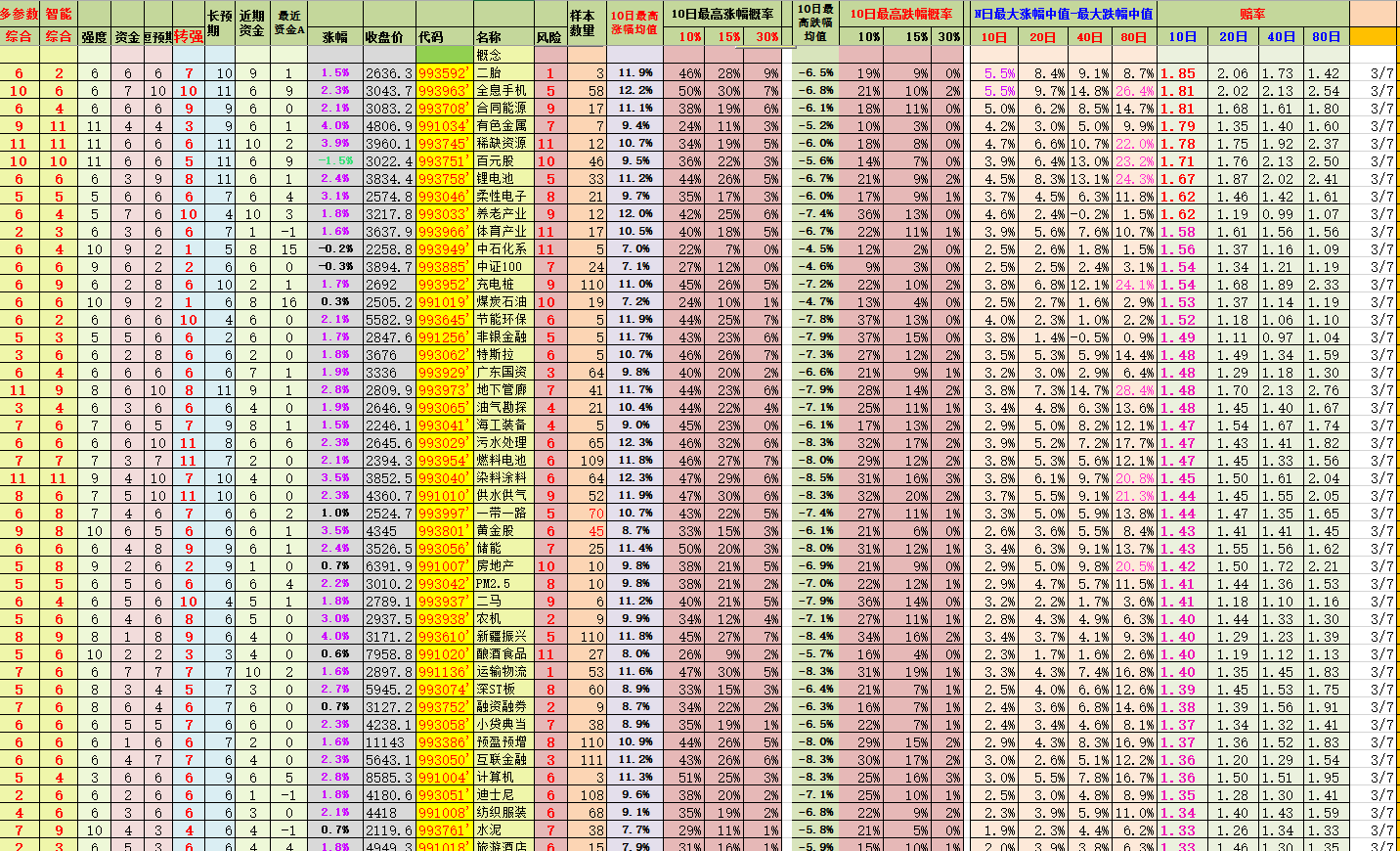Select the '酿酒食品' name cell
Viewport: 1400px width, 851px height.
pos(503,654)
